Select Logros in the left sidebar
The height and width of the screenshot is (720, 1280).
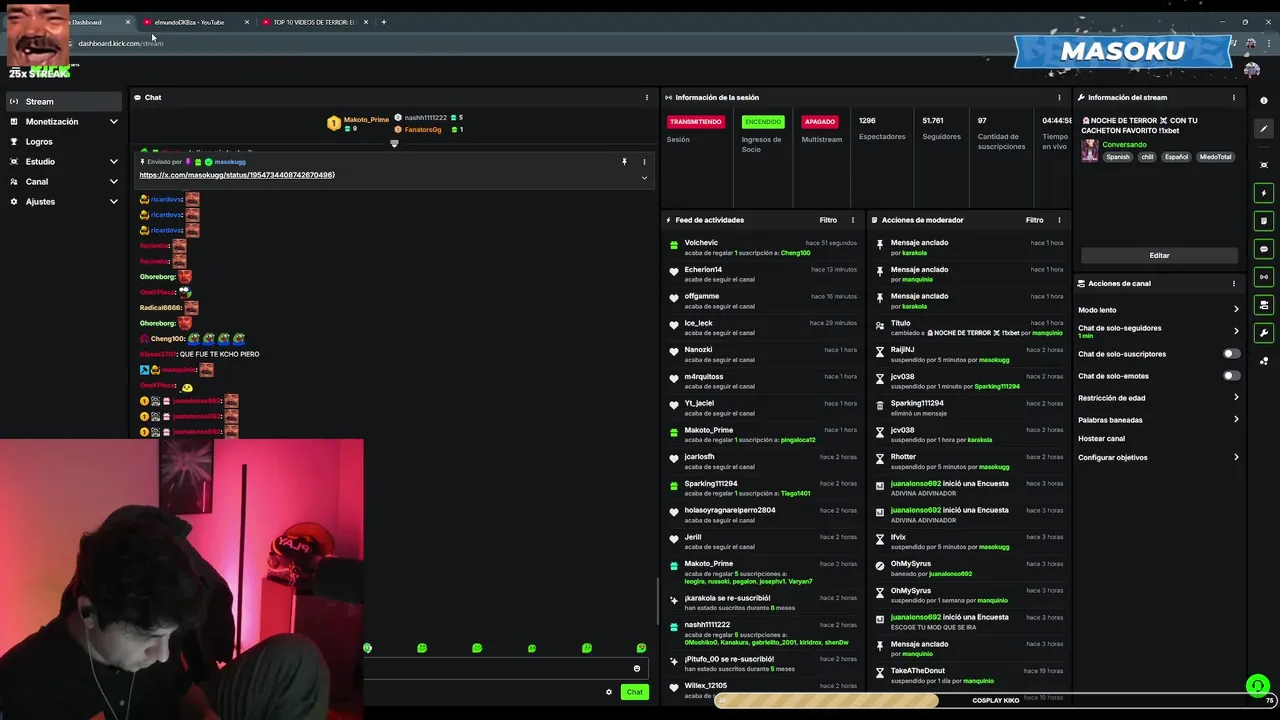[x=63, y=142]
